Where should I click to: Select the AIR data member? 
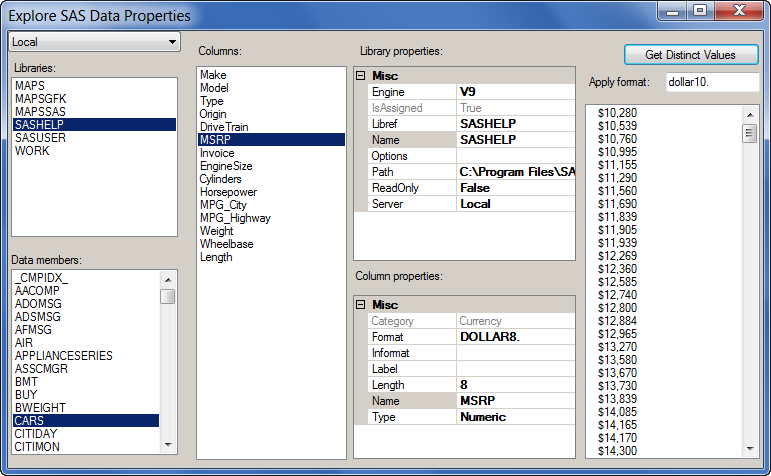pyautogui.click(x=24, y=343)
